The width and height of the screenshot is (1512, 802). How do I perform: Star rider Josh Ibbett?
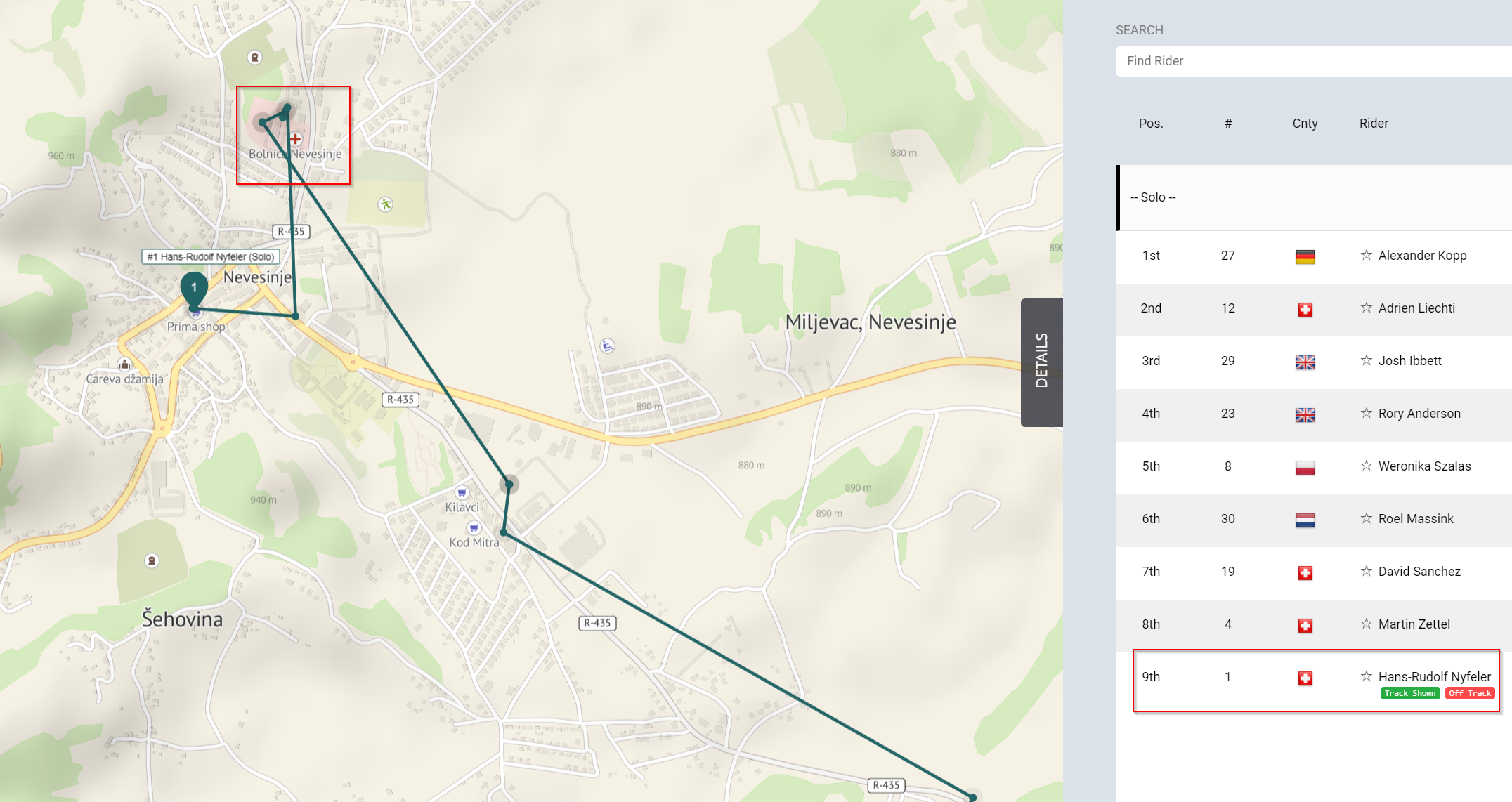tap(1366, 360)
